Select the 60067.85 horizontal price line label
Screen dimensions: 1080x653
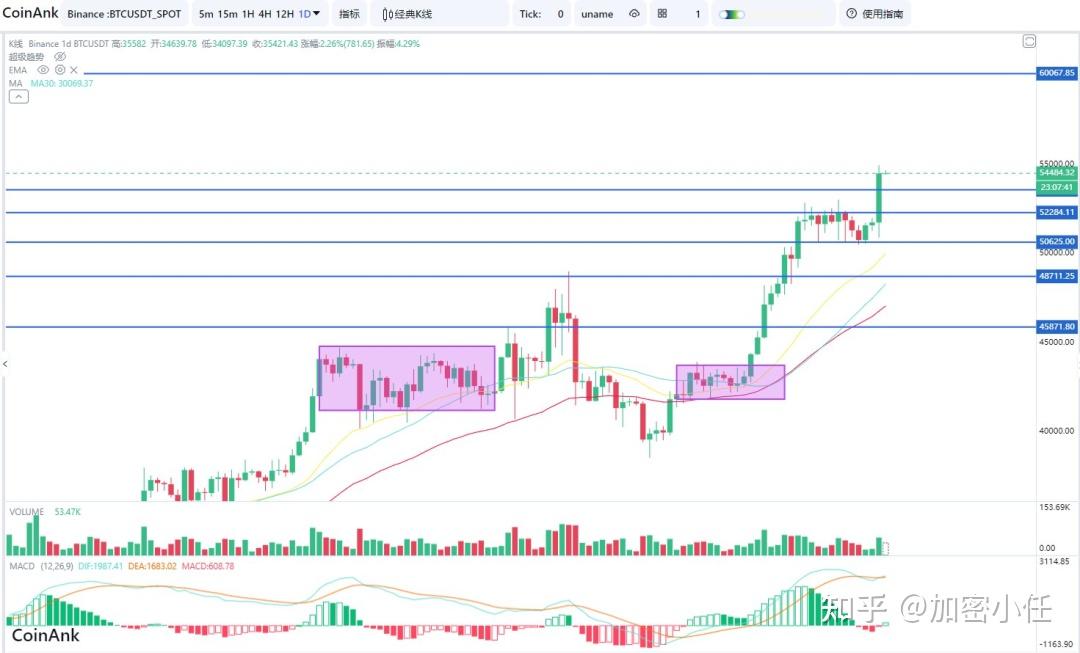1056,73
